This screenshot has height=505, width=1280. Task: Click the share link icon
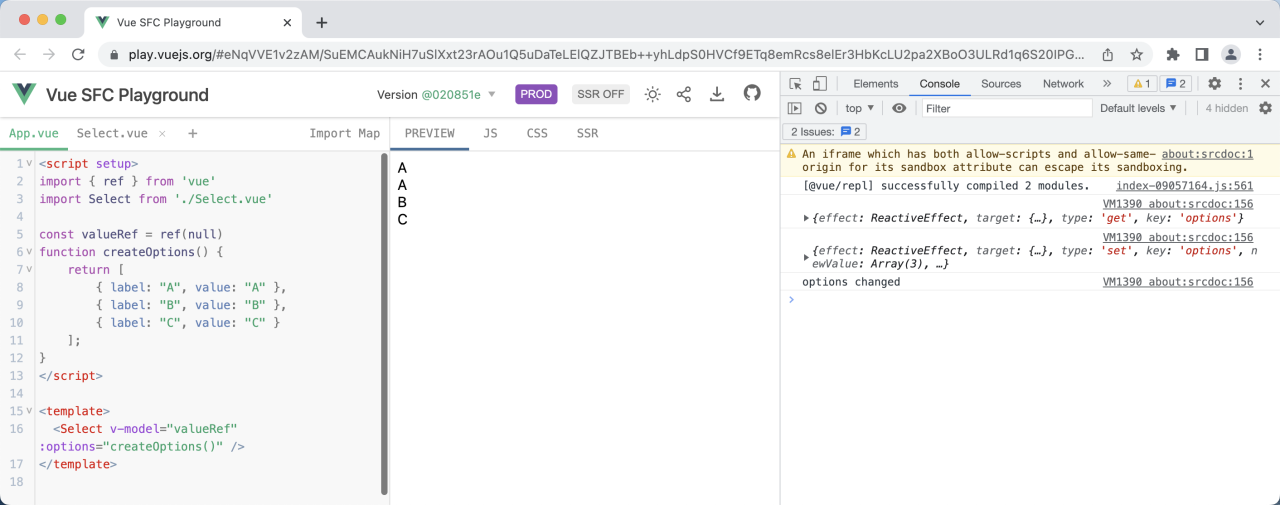click(x=684, y=94)
